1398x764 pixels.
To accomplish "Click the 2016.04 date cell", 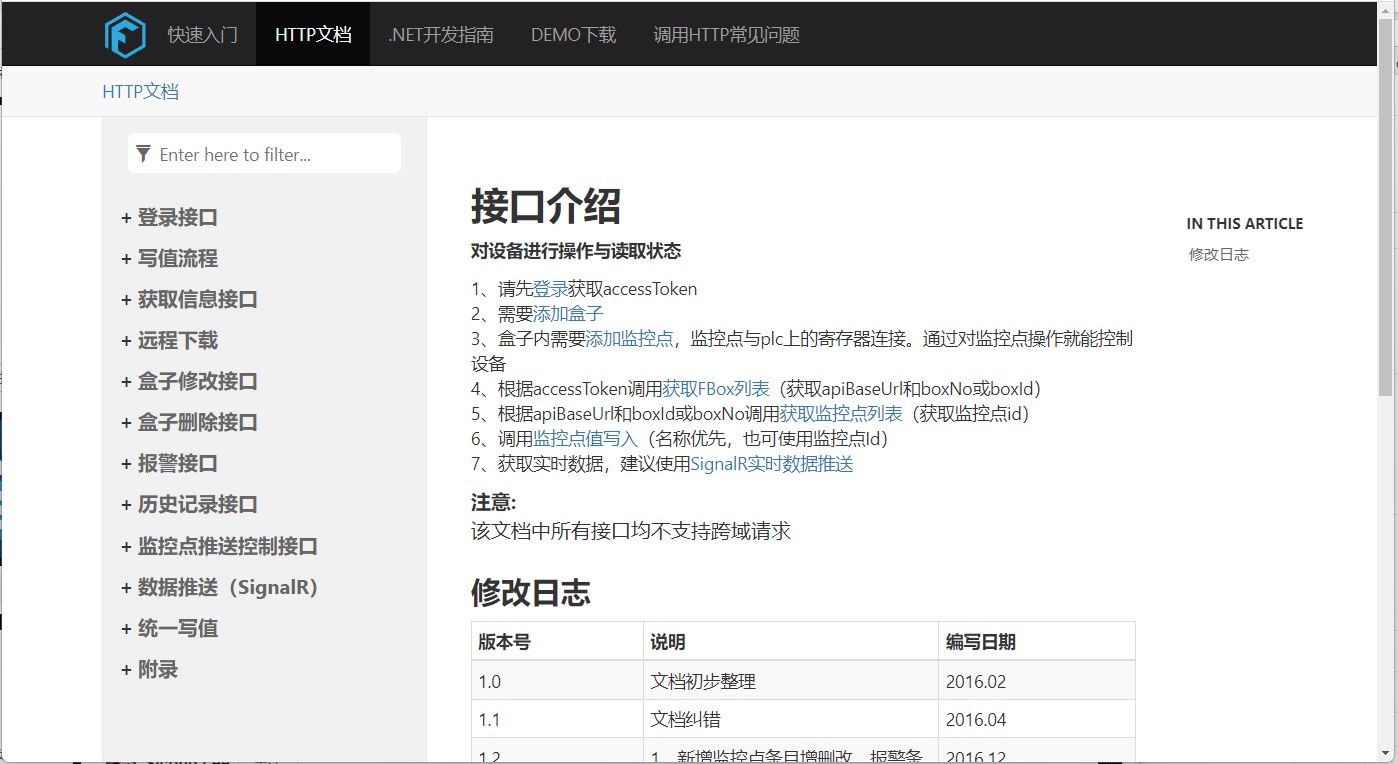I will pyautogui.click(x=1037, y=719).
